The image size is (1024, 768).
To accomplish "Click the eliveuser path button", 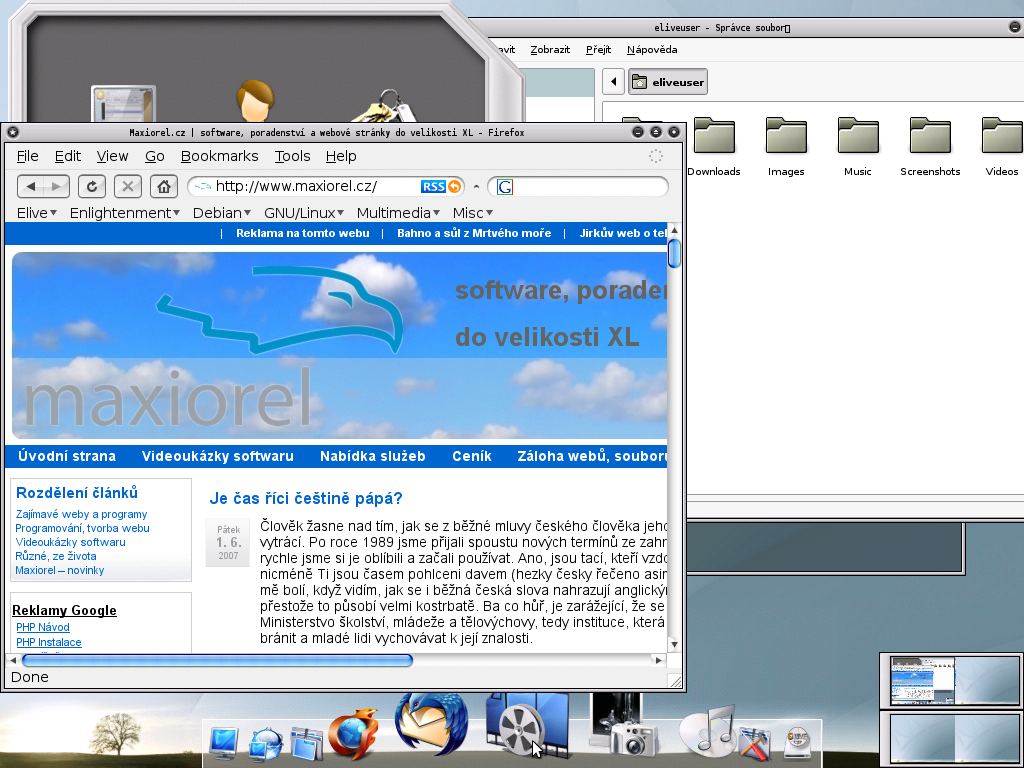I will point(668,82).
